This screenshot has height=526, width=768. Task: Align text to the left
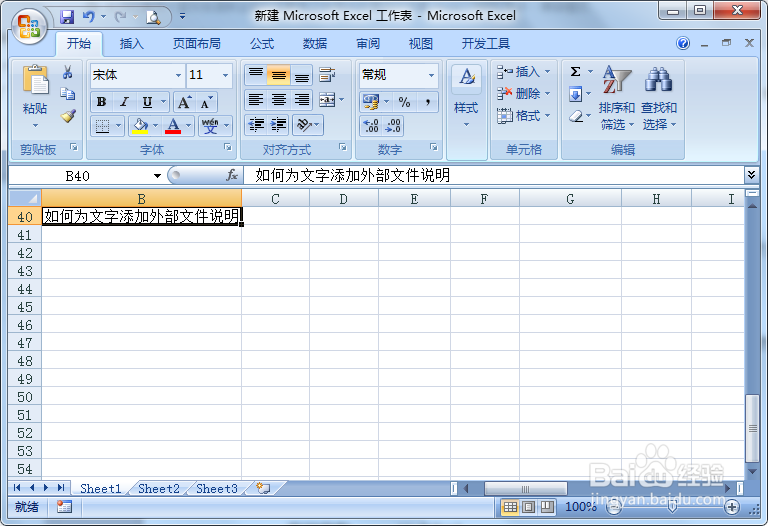[256, 100]
